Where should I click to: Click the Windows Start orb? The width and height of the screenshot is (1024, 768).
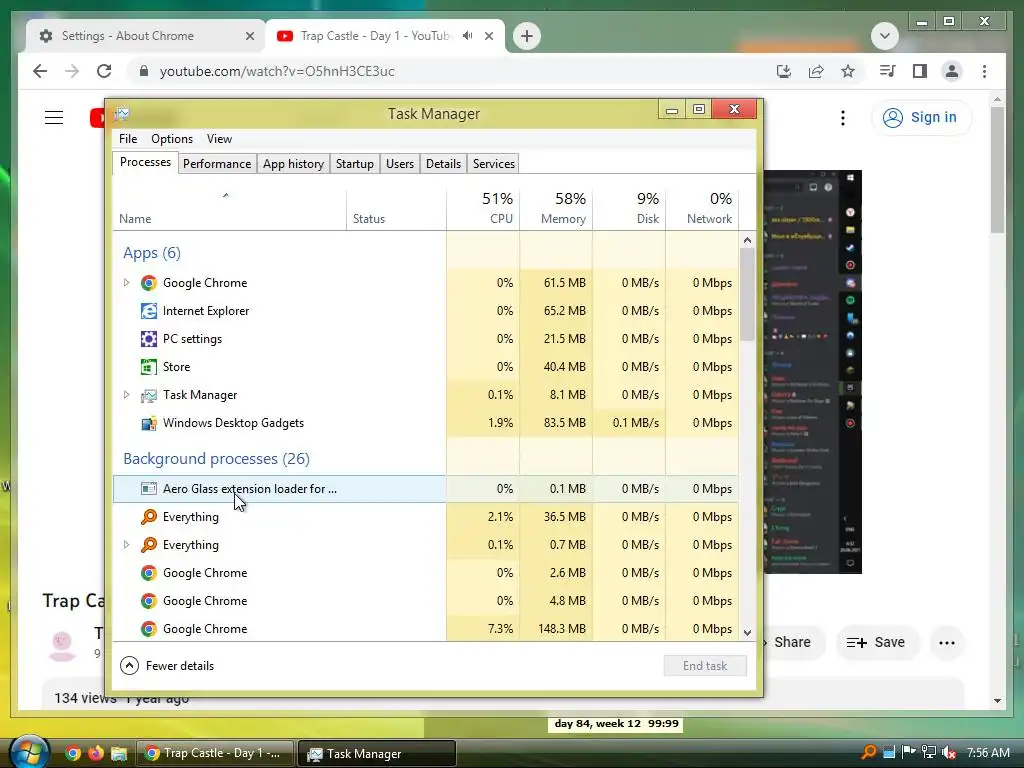(x=29, y=752)
